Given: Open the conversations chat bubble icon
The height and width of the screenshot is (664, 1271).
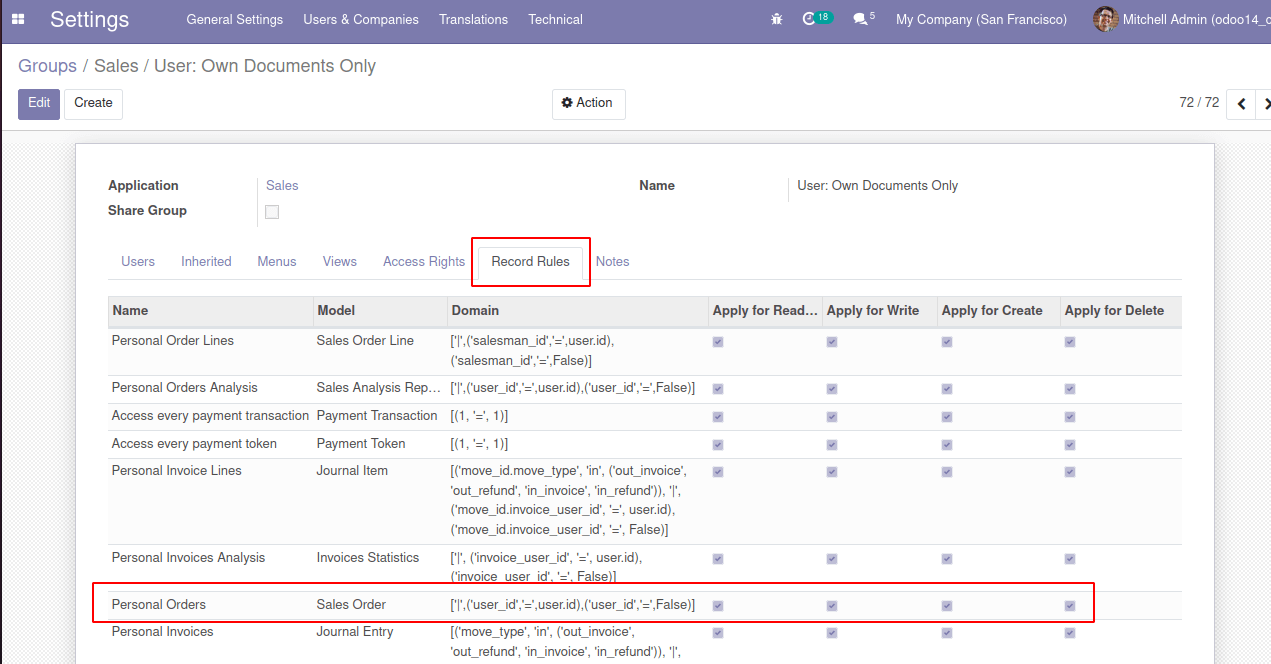Looking at the screenshot, I should (x=863, y=19).
